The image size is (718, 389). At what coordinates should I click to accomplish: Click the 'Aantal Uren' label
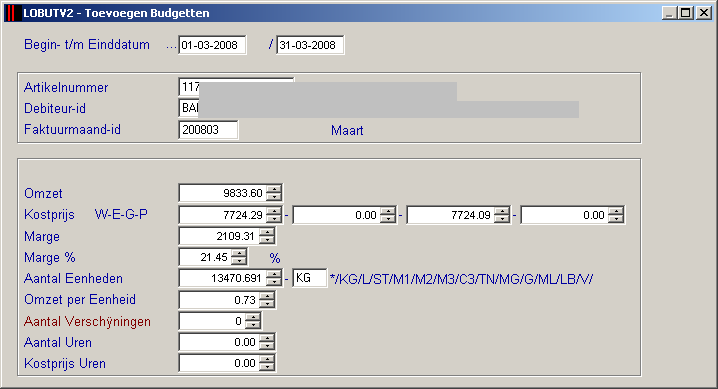pos(58,342)
